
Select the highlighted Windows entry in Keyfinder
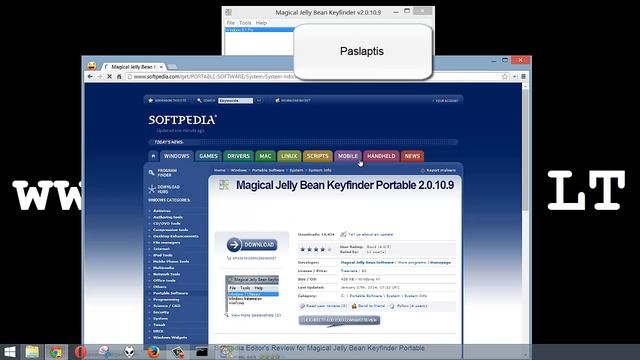click(x=260, y=30)
